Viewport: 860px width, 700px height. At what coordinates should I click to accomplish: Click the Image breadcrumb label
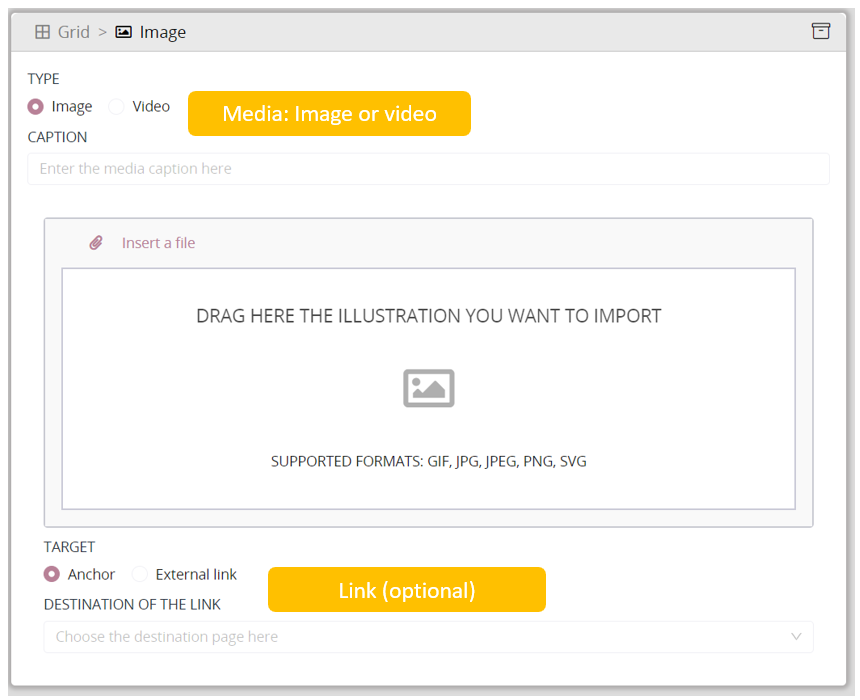click(x=163, y=32)
